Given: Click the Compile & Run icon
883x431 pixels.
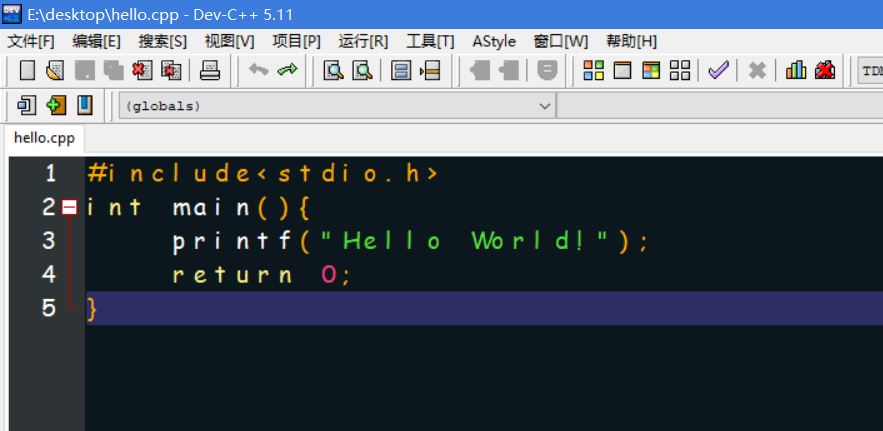Looking at the screenshot, I should (x=651, y=71).
